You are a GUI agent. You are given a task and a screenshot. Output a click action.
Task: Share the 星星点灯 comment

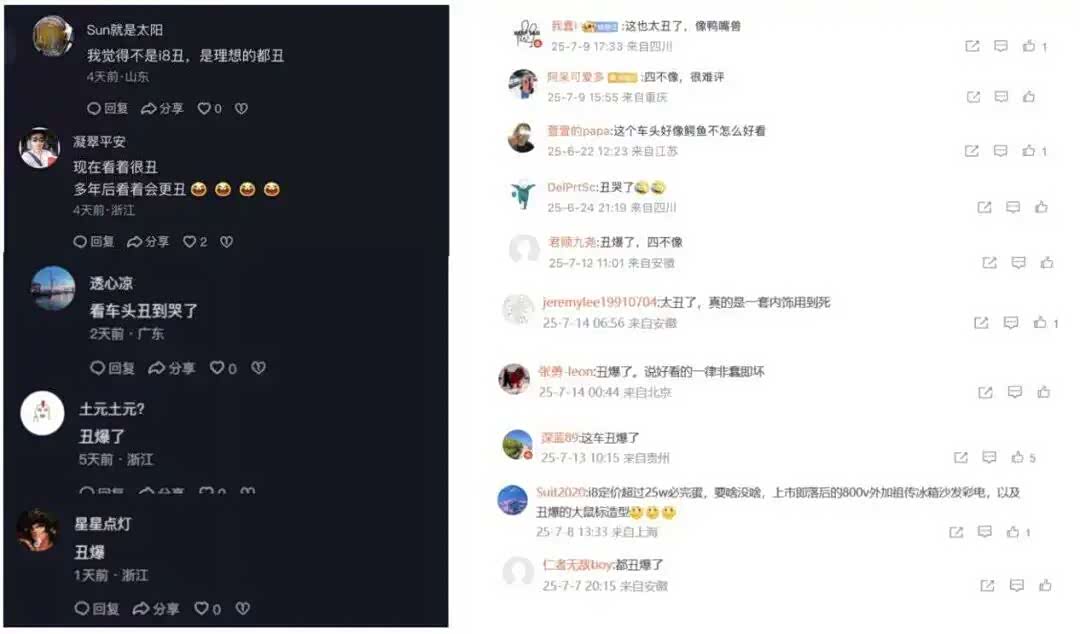156,609
